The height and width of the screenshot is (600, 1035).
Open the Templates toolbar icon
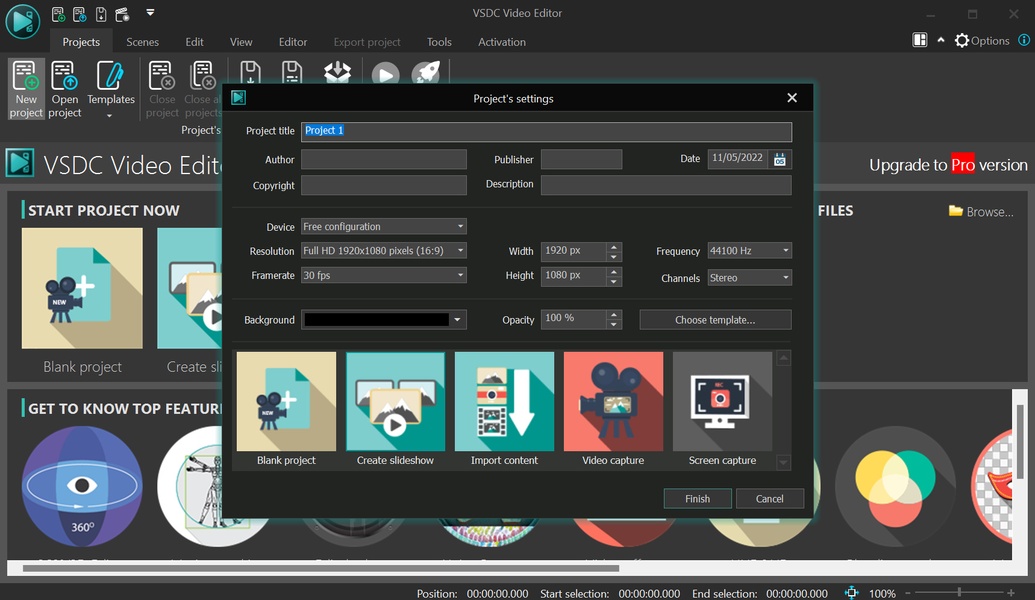tap(110, 88)
